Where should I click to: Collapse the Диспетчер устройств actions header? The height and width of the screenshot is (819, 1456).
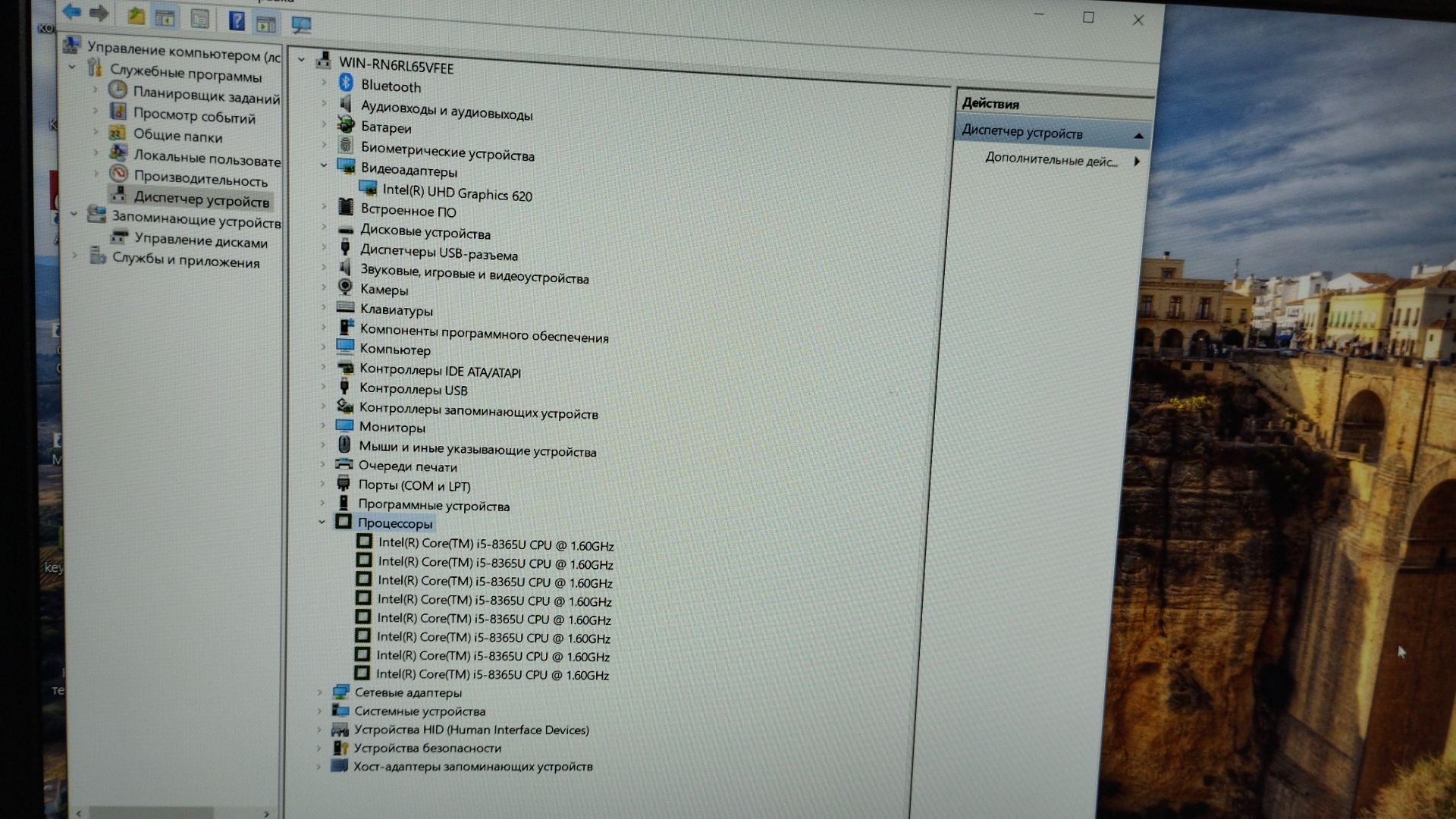point(1137,135)
